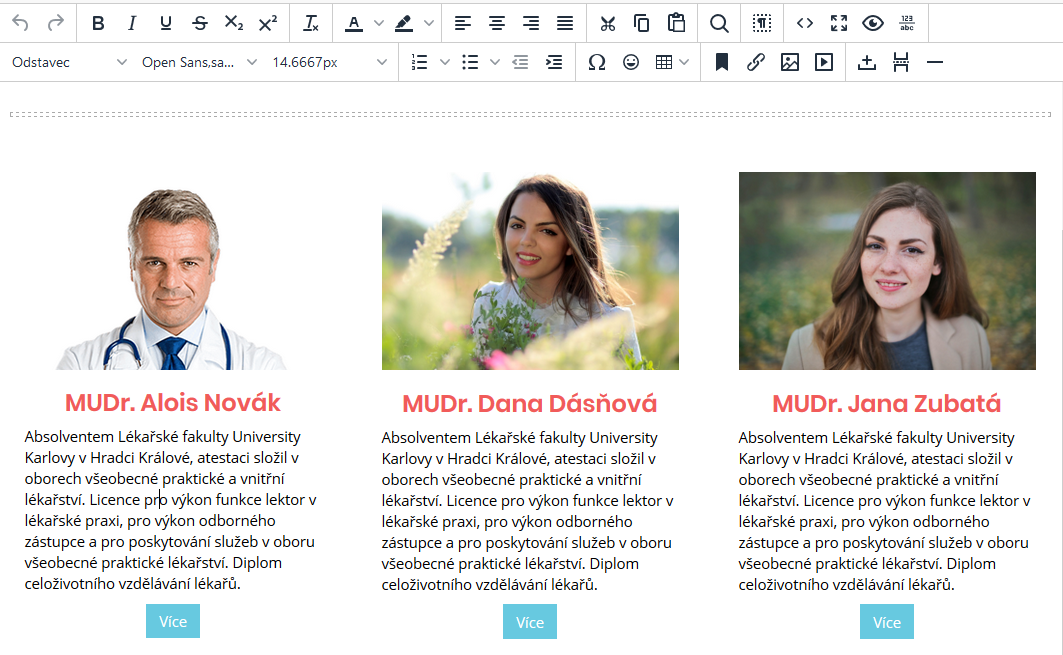Open the source code view
The width and height of the screenshot is (1063, 655).
[x=805, y=23]
